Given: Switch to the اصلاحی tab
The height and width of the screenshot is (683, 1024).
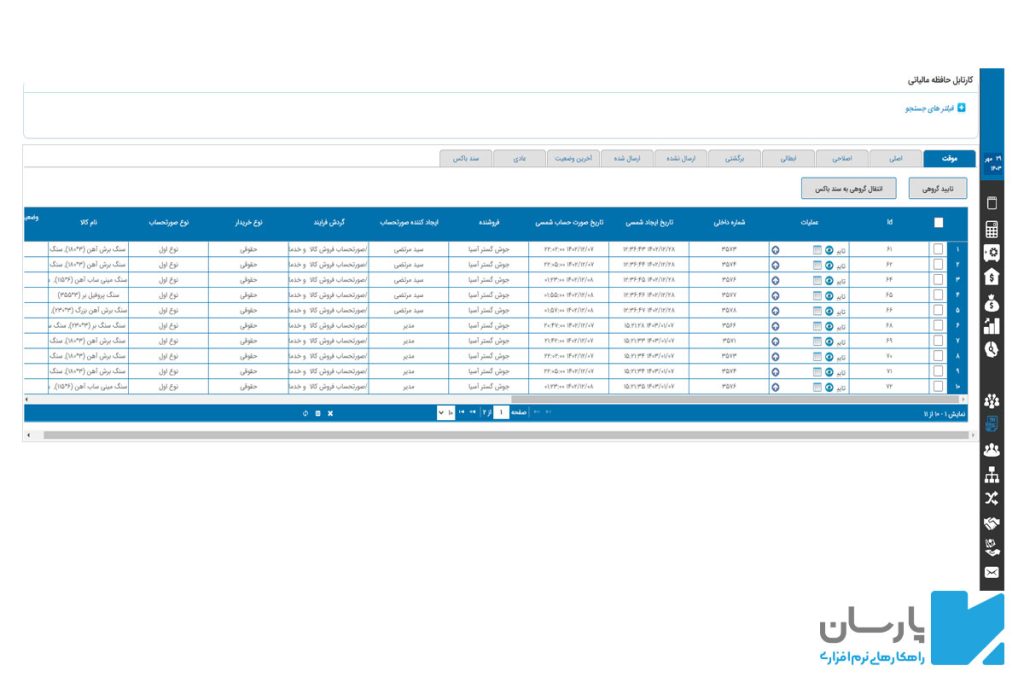Looking at the screenshot, I should [841, 158].
